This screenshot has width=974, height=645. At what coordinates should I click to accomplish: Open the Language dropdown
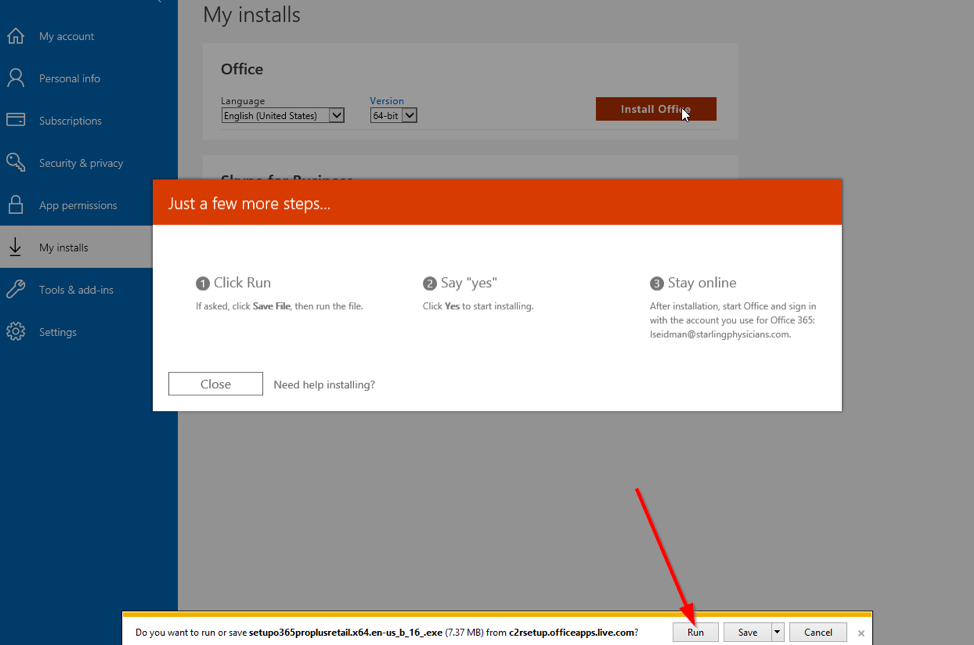click(282, 115)
